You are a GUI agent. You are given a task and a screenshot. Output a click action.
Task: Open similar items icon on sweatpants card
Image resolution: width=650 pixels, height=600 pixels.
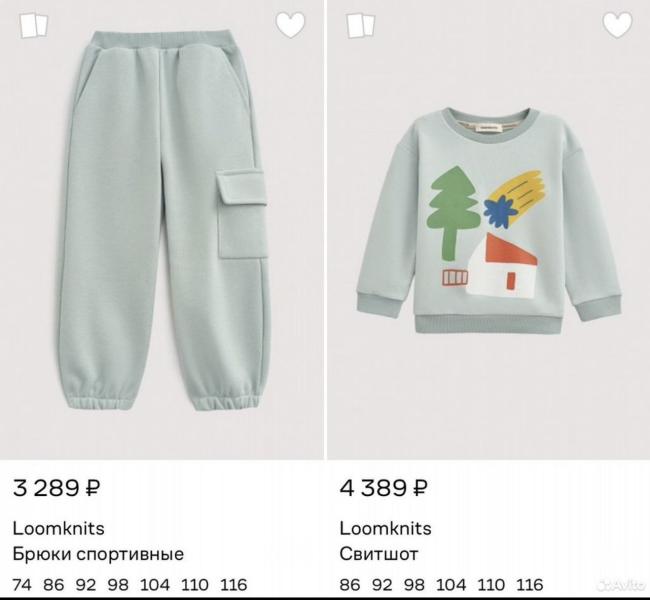click(x=34, y=25)
